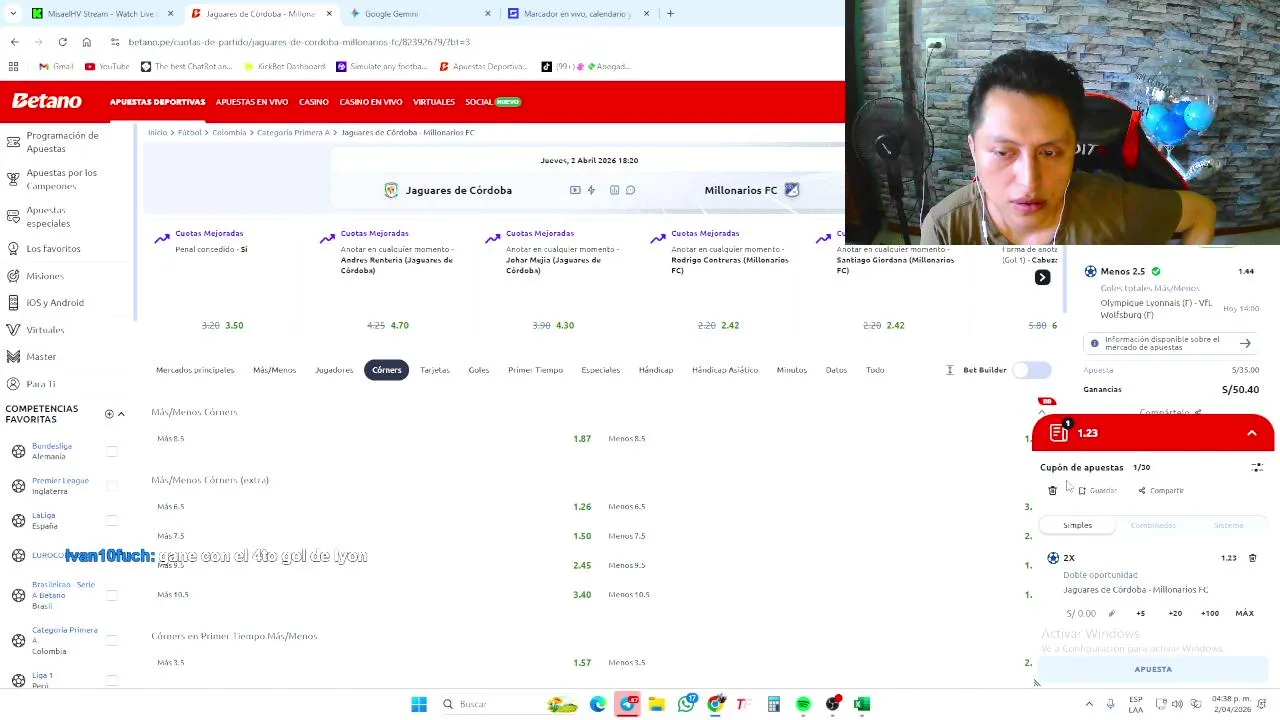
Task: Click the Jaguares de Córdoba team crest
Action: point(391,190)
